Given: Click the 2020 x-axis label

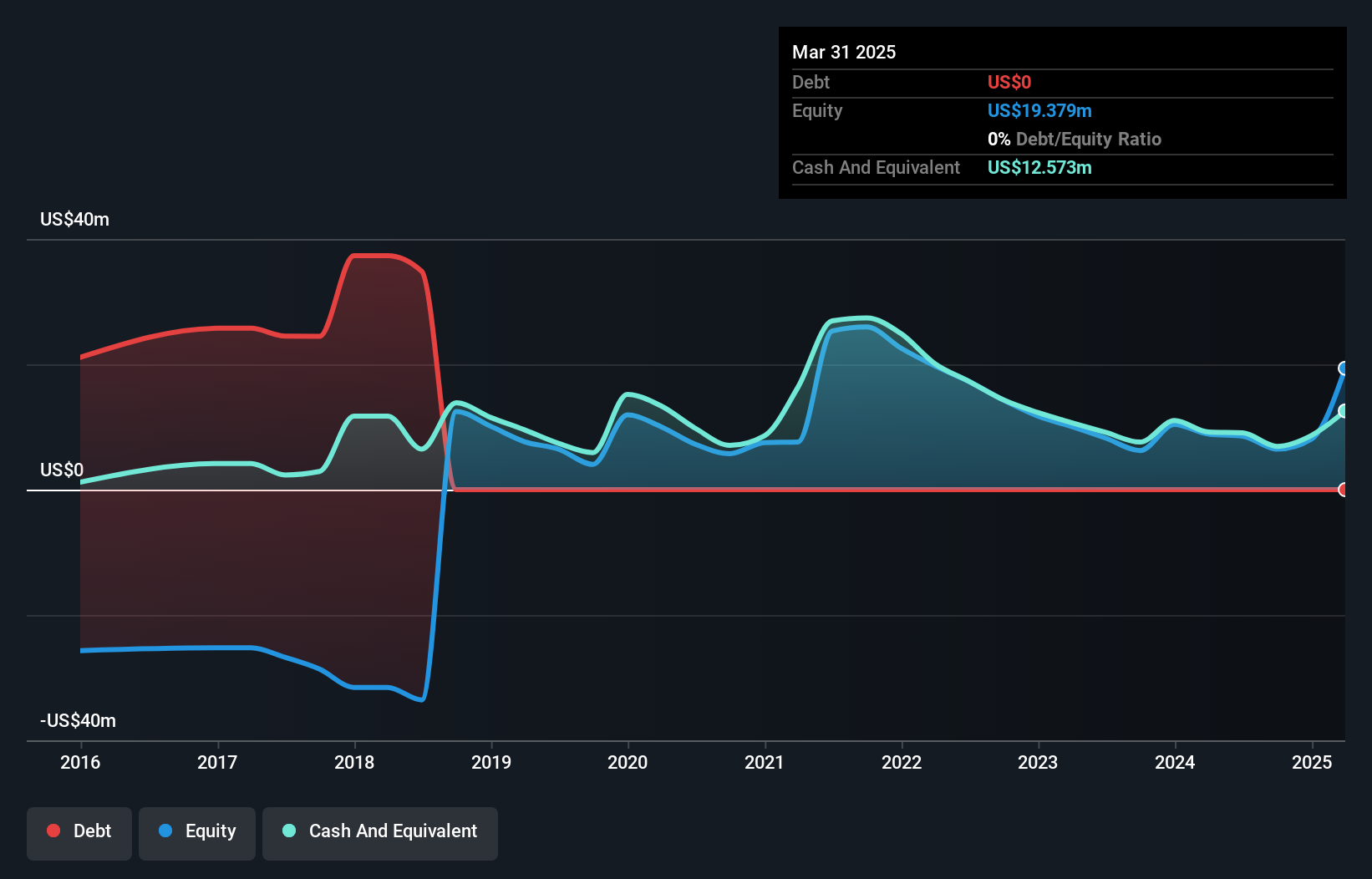Looking at the screenshot, I should click(x=628, y=762).
